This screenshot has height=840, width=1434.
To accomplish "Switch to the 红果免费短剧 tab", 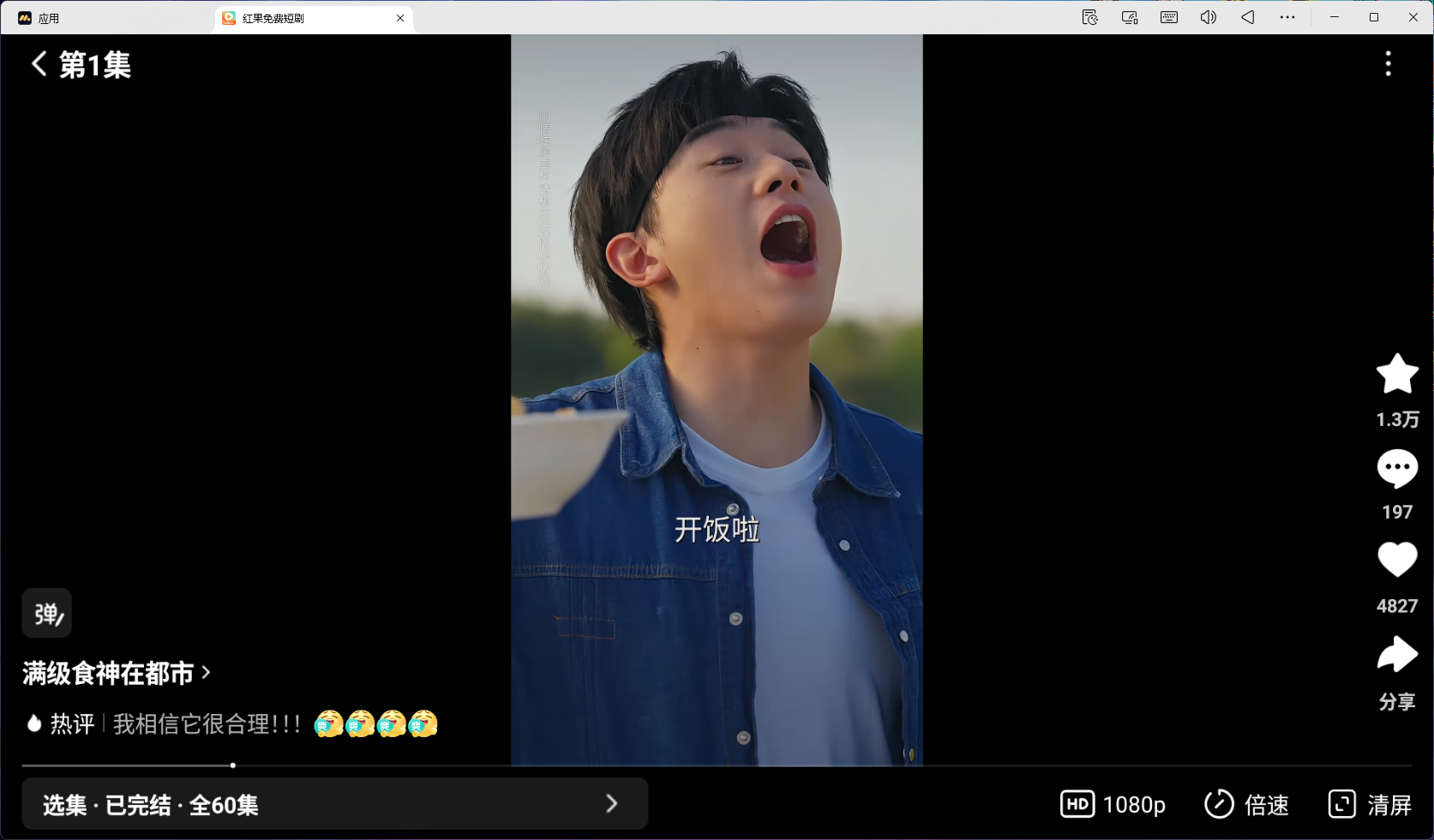I will coord(314,18).
